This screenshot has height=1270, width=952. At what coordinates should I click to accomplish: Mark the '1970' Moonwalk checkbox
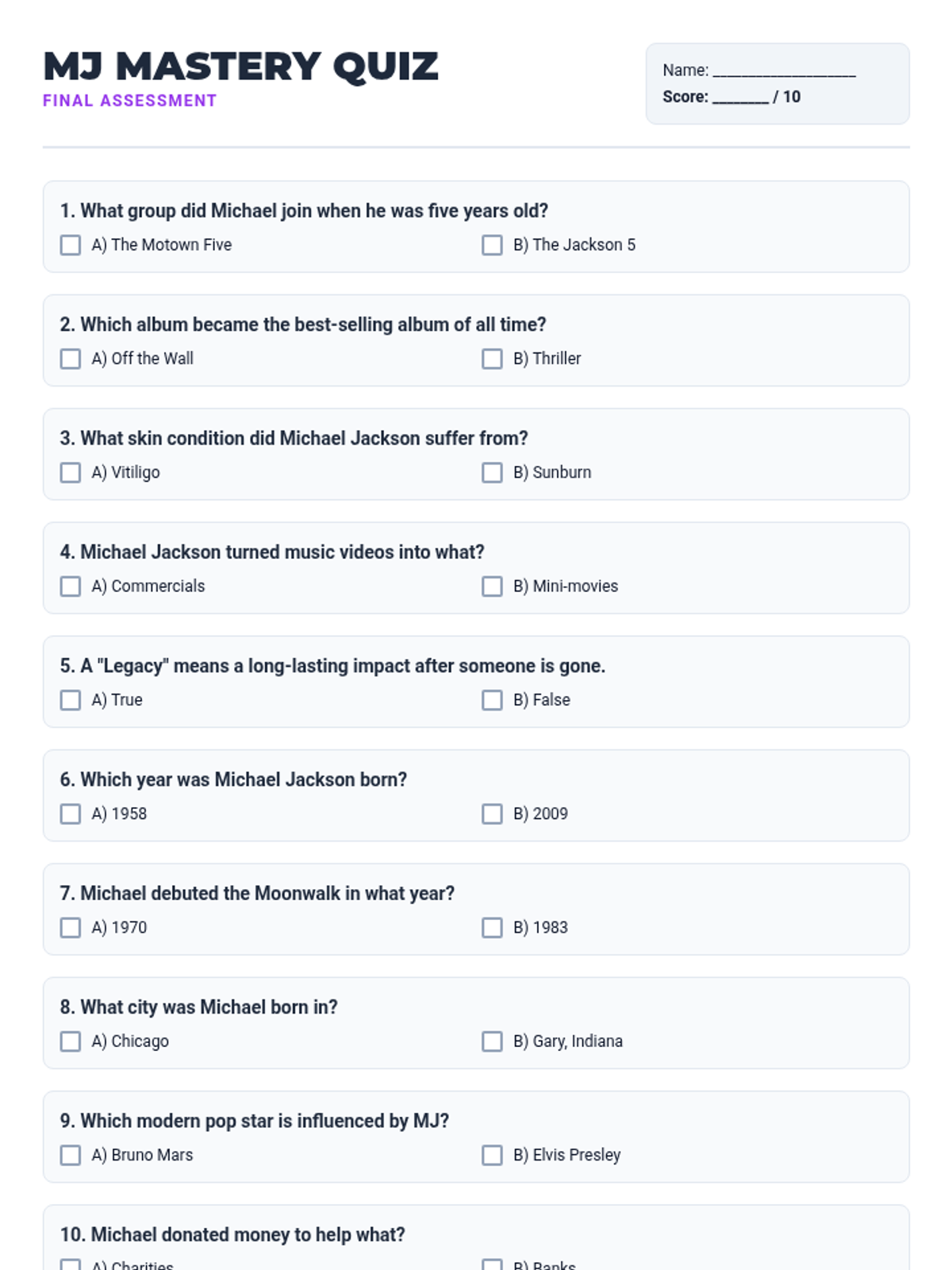tap(71, 927)
